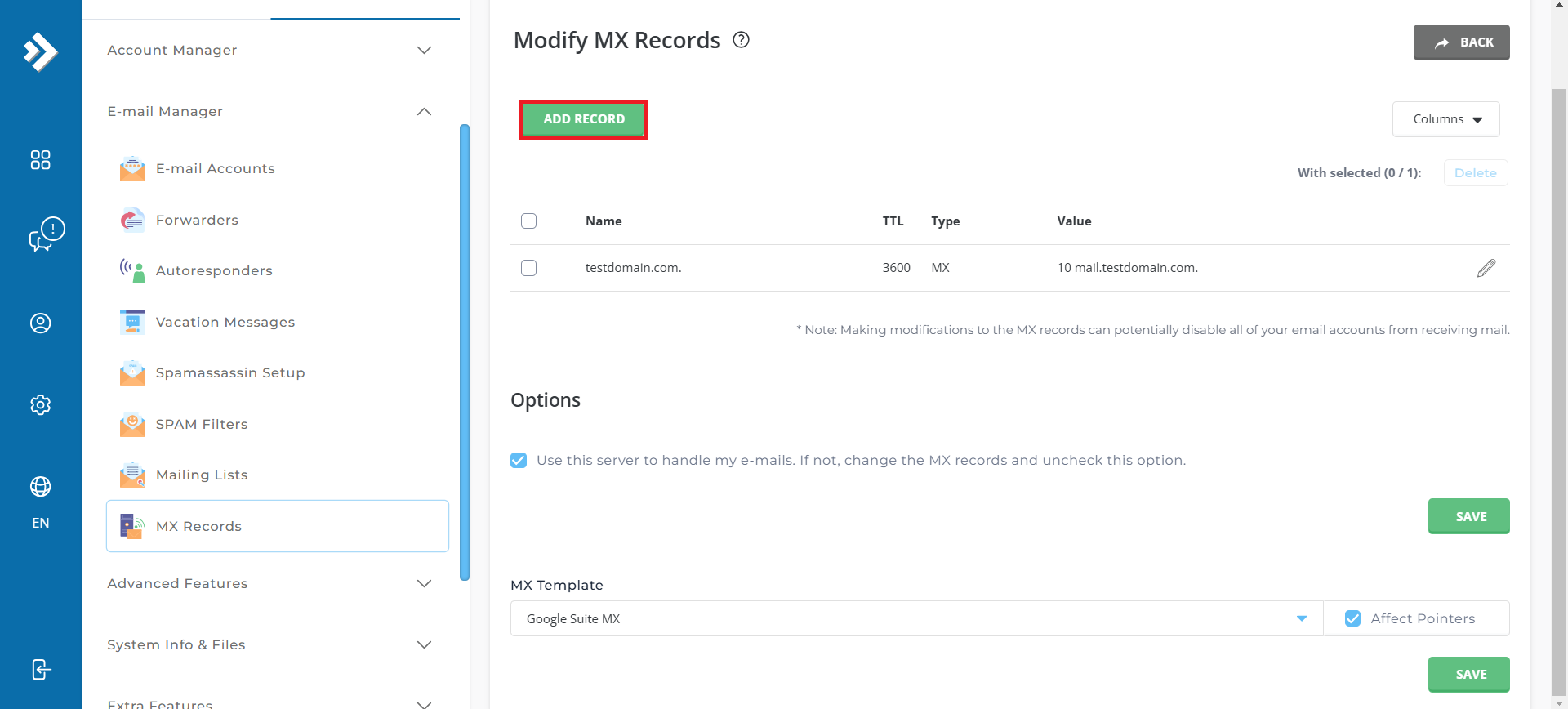Check the select-all checkbox in table header
This screenshot has height=709, width=1568.
(528, 221)
